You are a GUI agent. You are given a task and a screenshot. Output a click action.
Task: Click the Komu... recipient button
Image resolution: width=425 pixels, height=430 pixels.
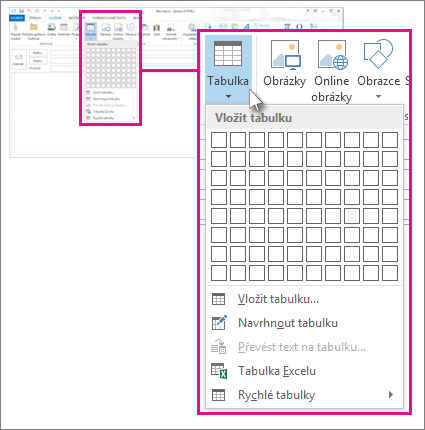(38, 53)
